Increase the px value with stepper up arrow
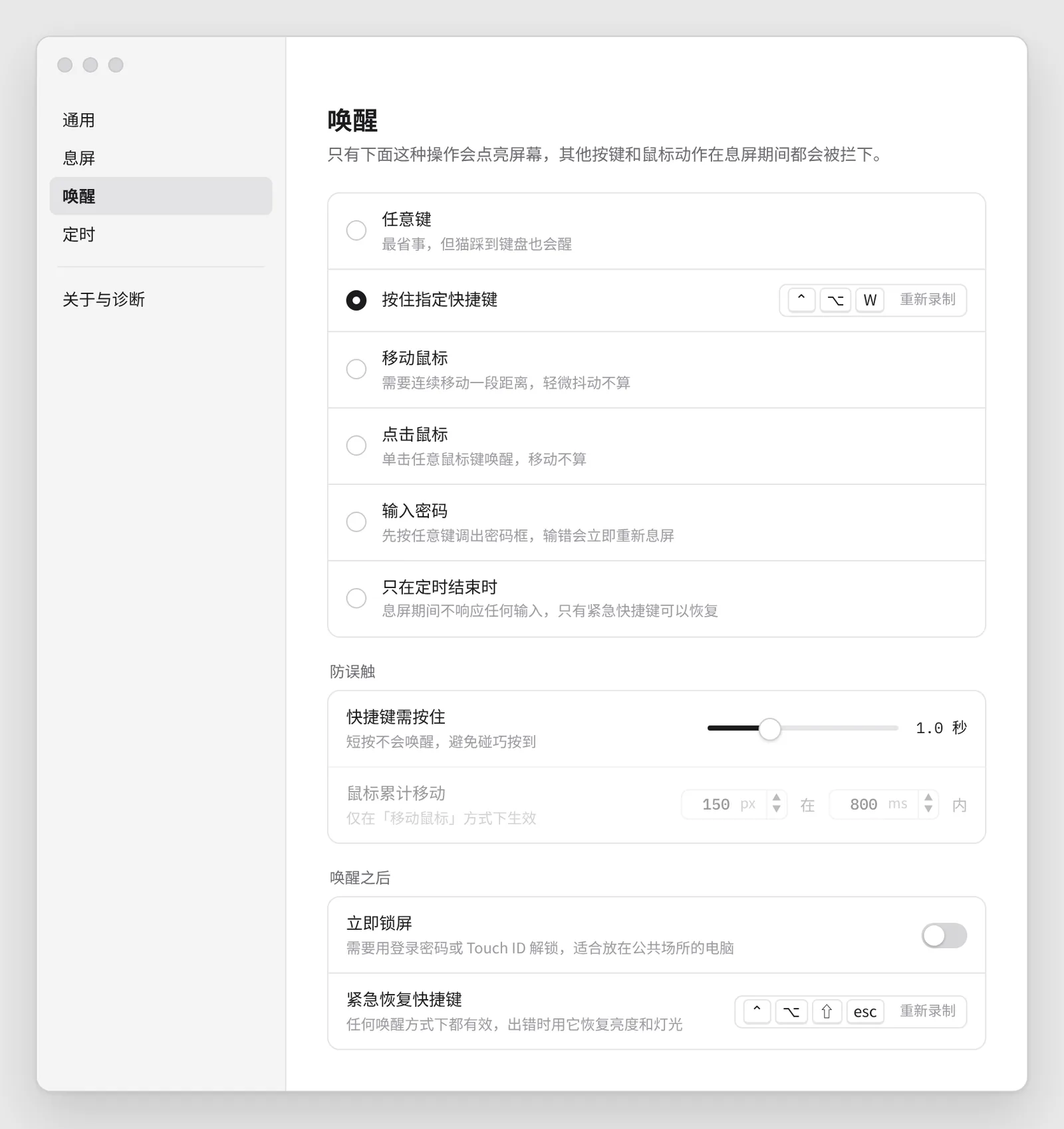The height and width of the screenshot is (1129, 1064). 776,798
